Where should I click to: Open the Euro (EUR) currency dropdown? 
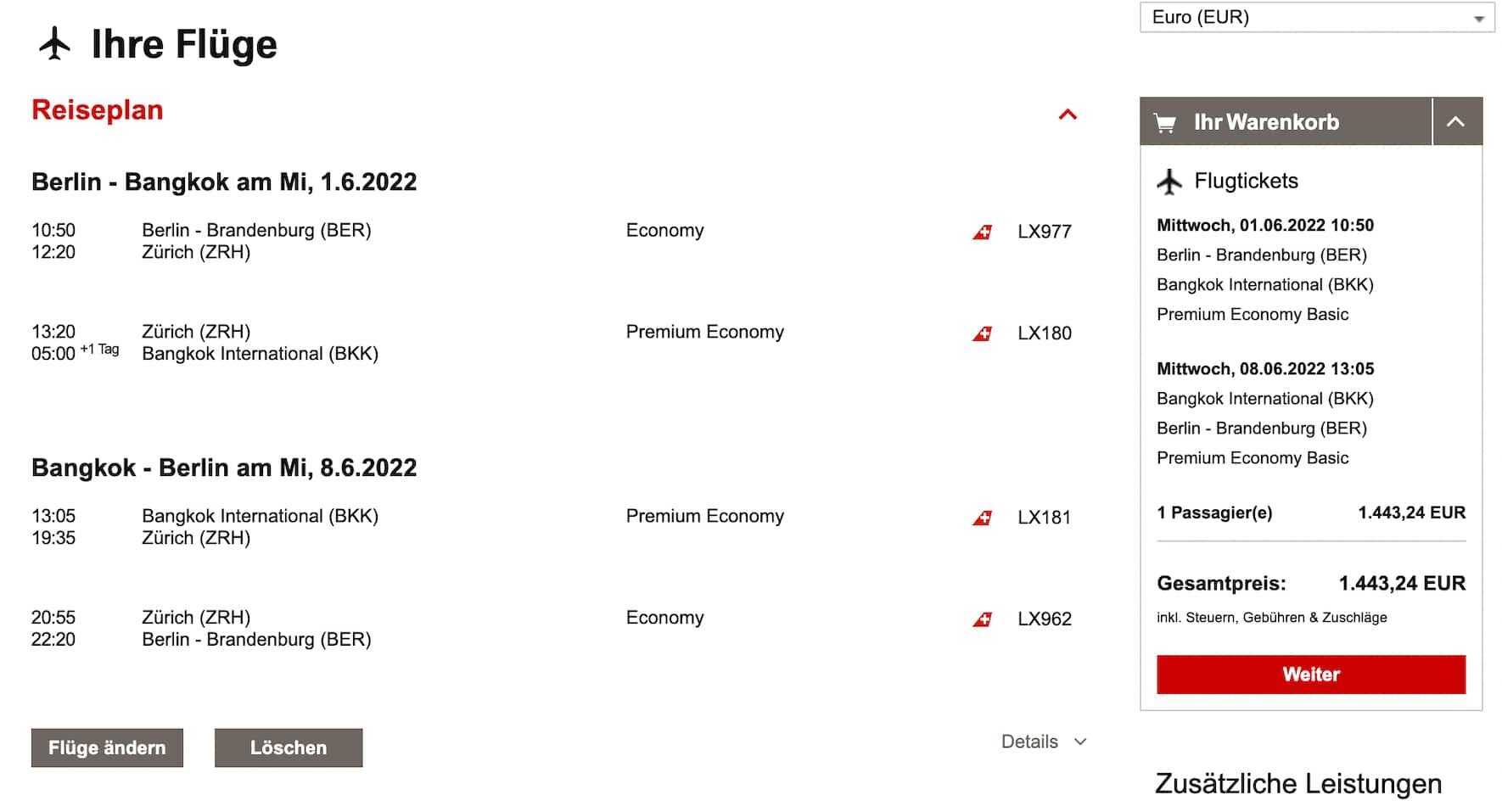tap(1316, 18)
